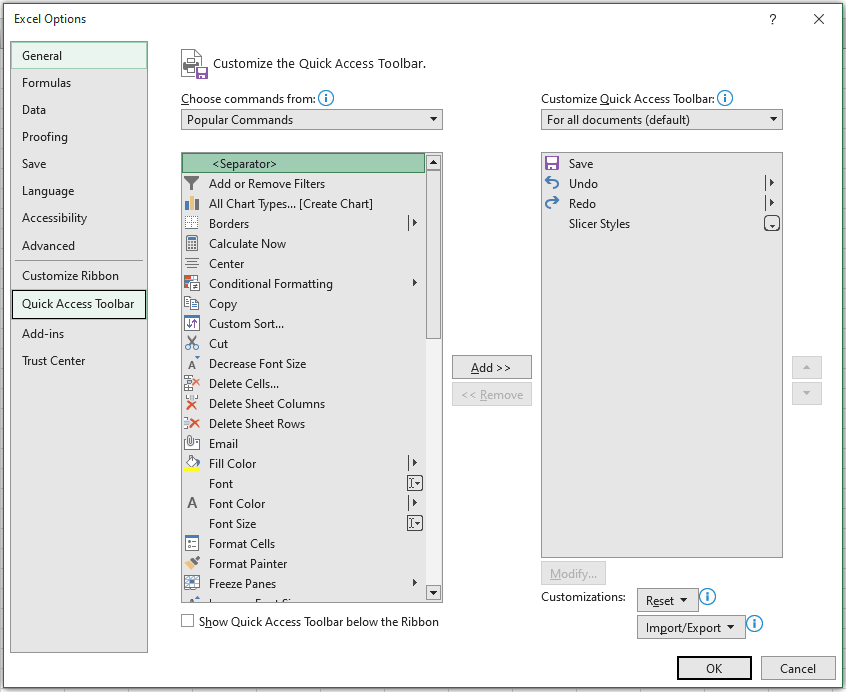Screen dimensions: 846x692
Task: Click info icon beside Choose commands from
Action: coord(326,98)
